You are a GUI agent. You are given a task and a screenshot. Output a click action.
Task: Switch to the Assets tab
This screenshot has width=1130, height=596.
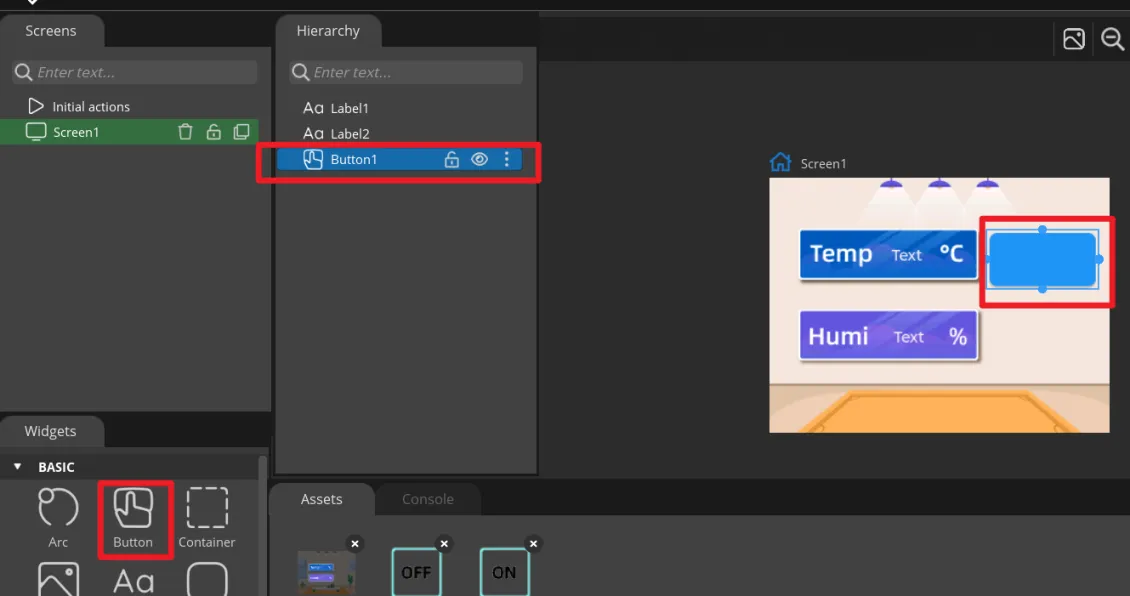(x=321, y=499)
